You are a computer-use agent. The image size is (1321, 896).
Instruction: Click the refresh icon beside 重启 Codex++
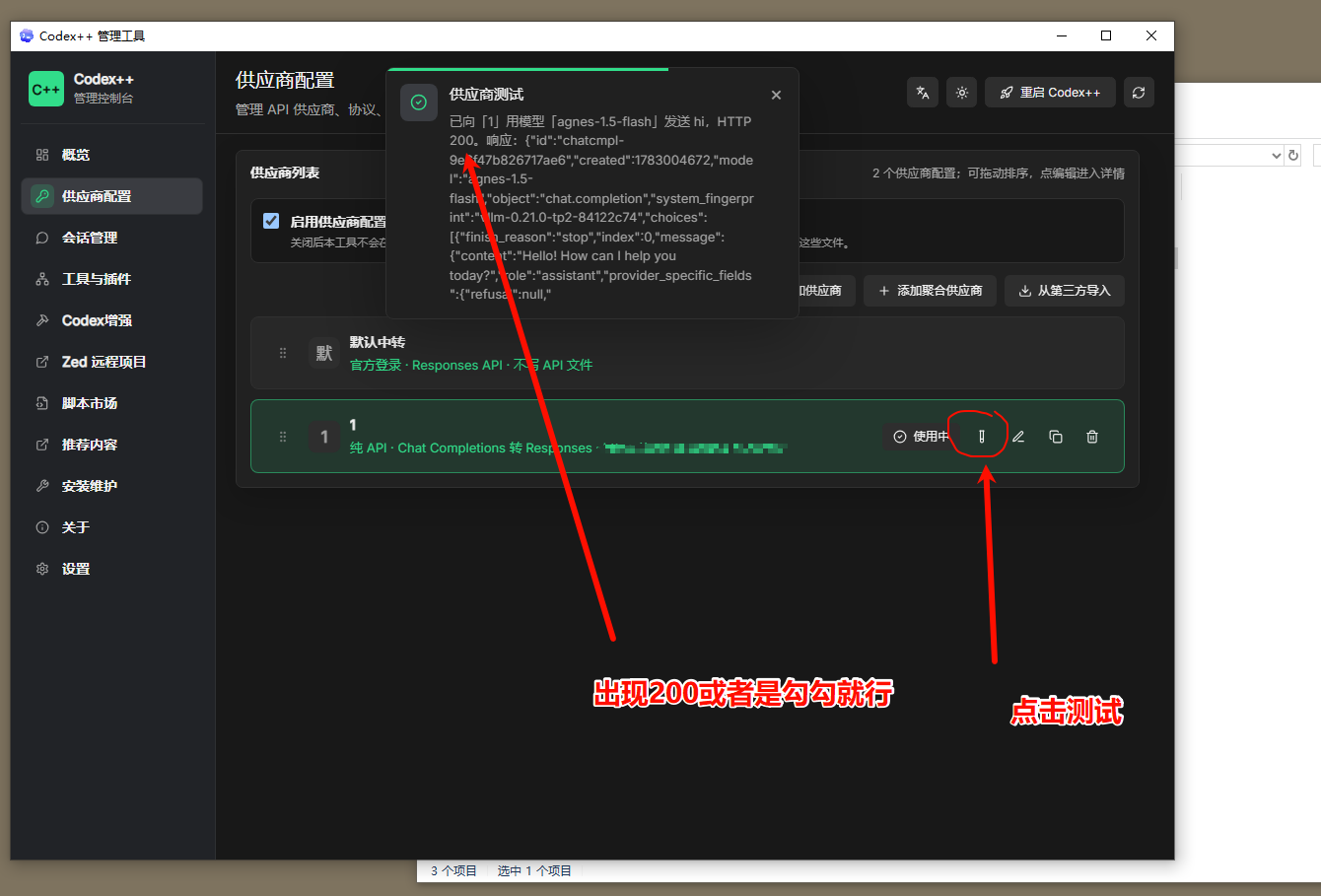pos(1139,93)
